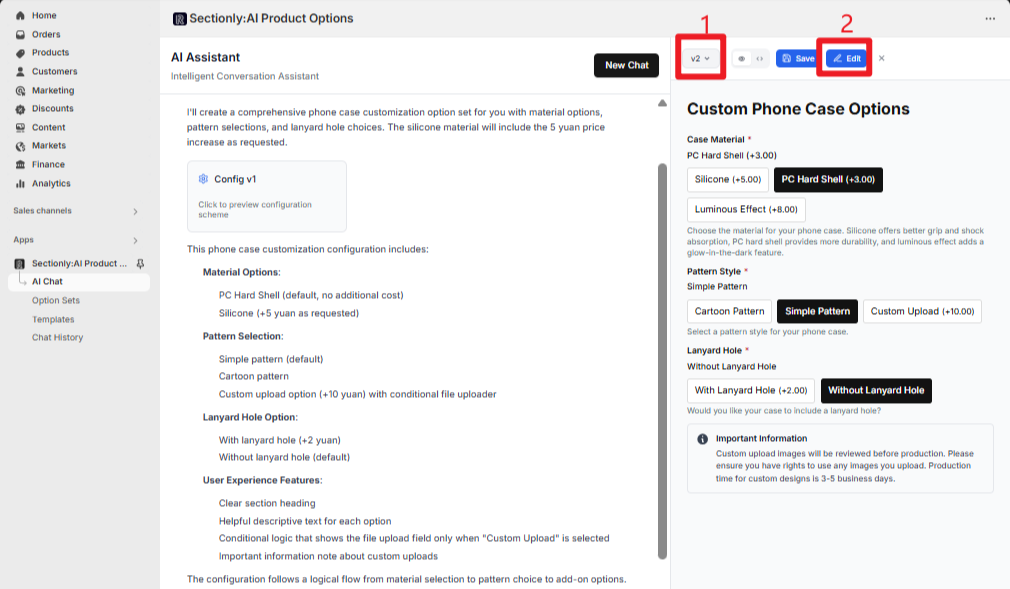Open Orders via its inbox icon
1010x589 pixels.
tap(21, 34)
